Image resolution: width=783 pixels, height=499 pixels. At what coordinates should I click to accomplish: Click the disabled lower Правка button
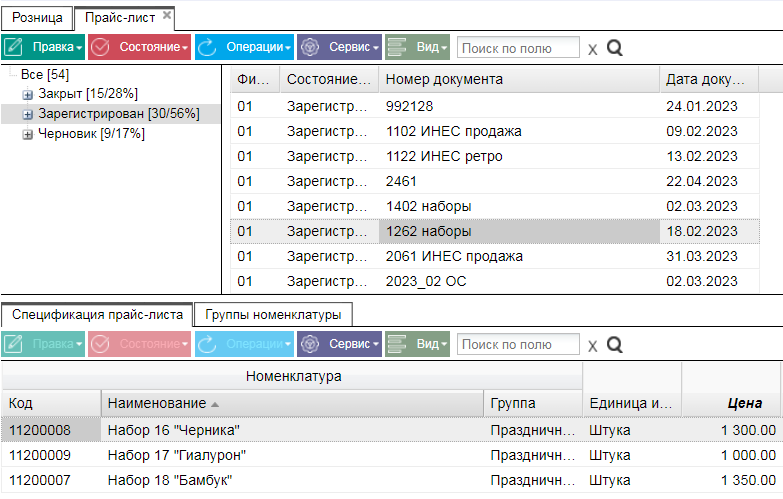pyautogui.click(x=43, y=344)
